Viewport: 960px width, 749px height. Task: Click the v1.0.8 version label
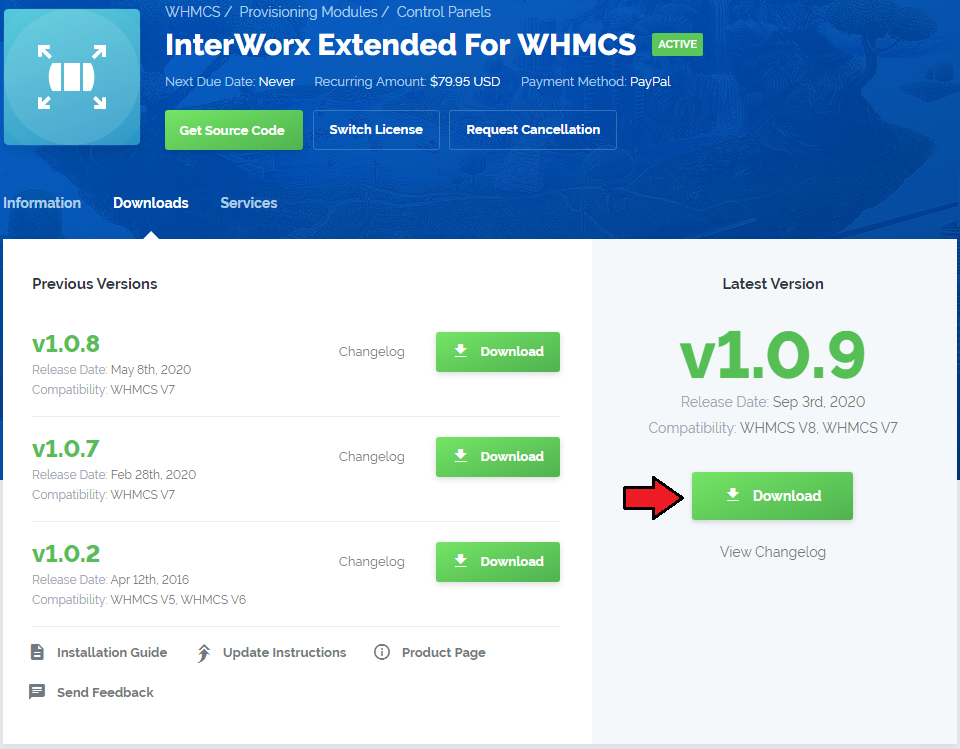click(66, 344)
